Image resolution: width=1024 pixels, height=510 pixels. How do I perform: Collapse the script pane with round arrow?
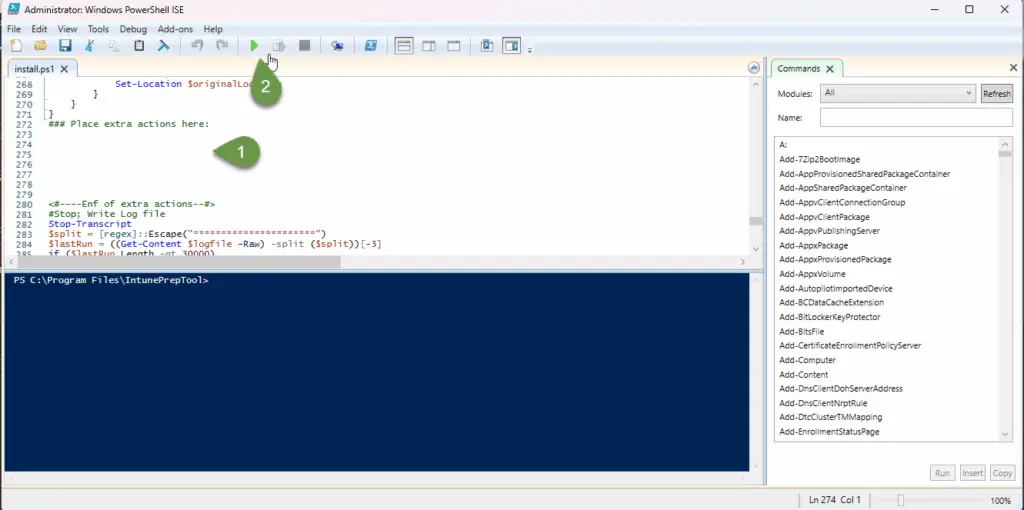[x=754, y=68]
